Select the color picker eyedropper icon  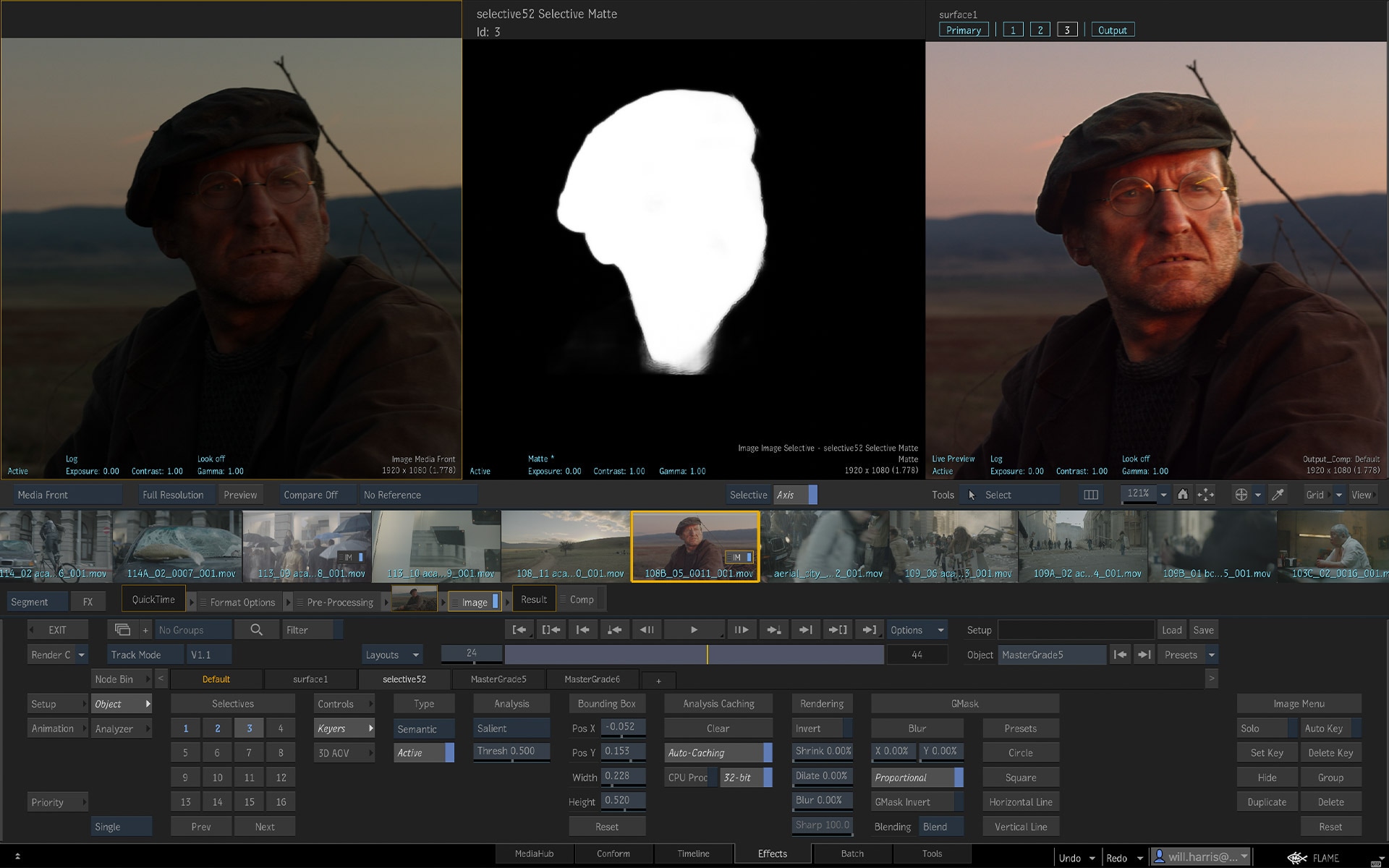click(x=1278, y=495)
